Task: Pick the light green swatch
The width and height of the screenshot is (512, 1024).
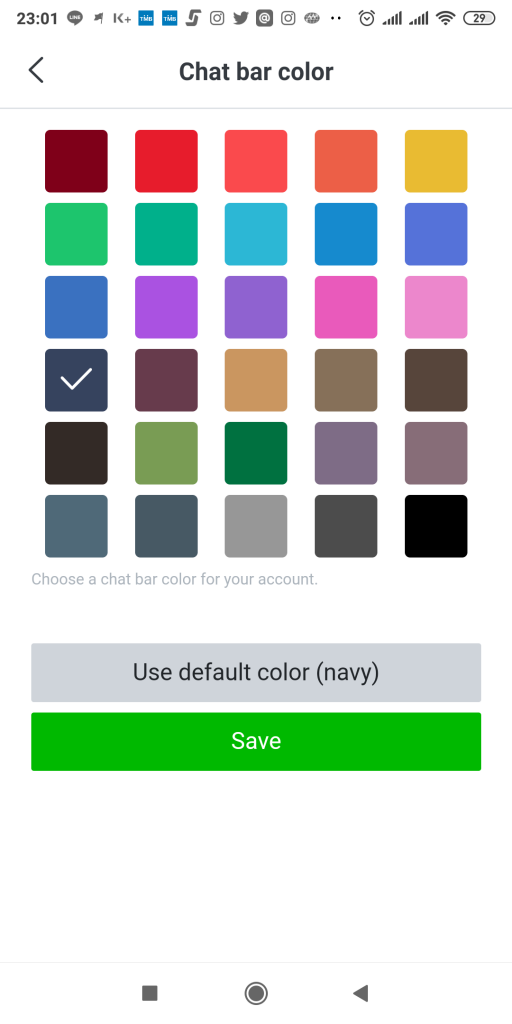Action: pos(76,234)
